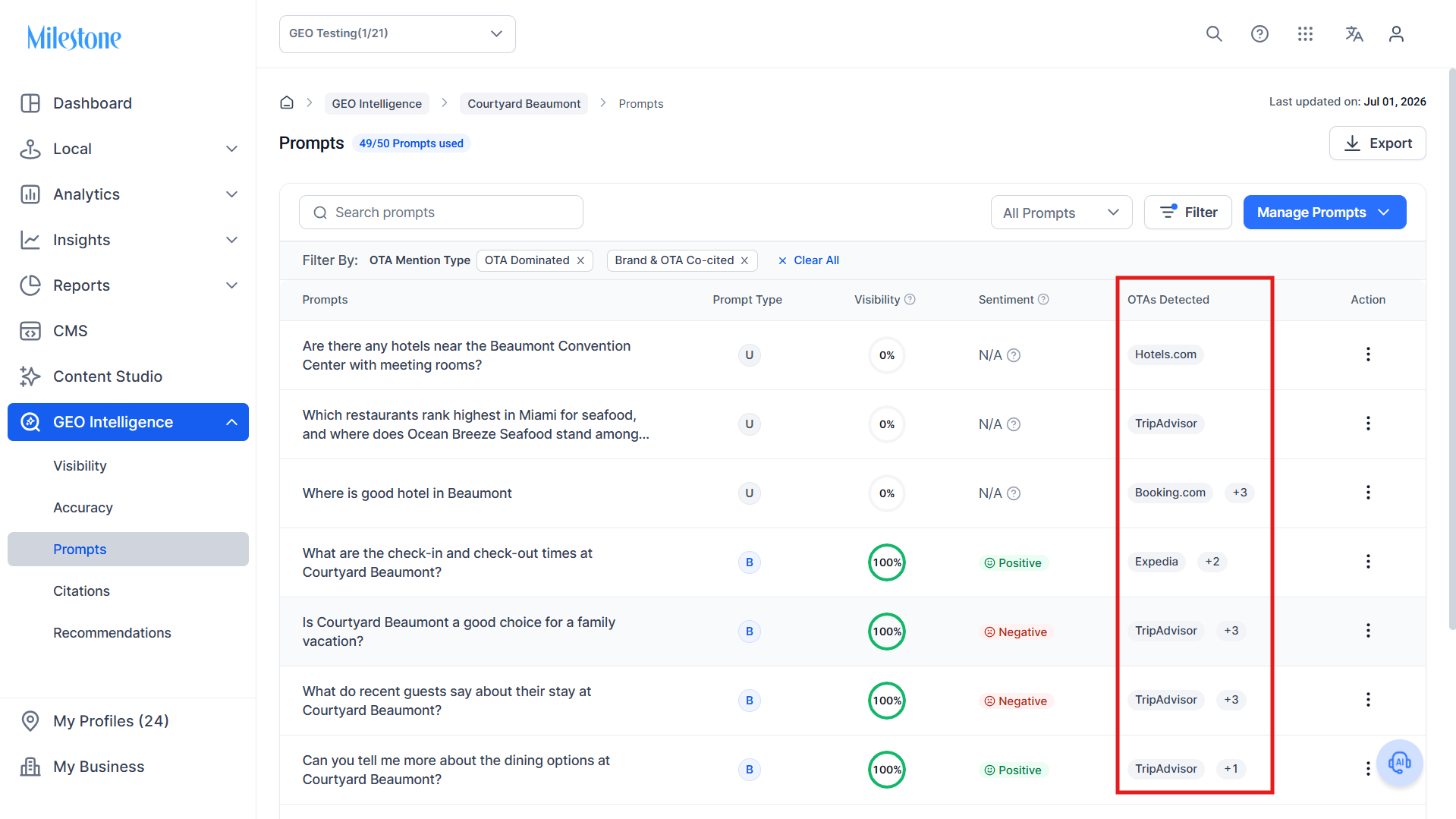Open action menu for Hotels.com prompt row
The image size is (1456, 819).
(1368, 354)
